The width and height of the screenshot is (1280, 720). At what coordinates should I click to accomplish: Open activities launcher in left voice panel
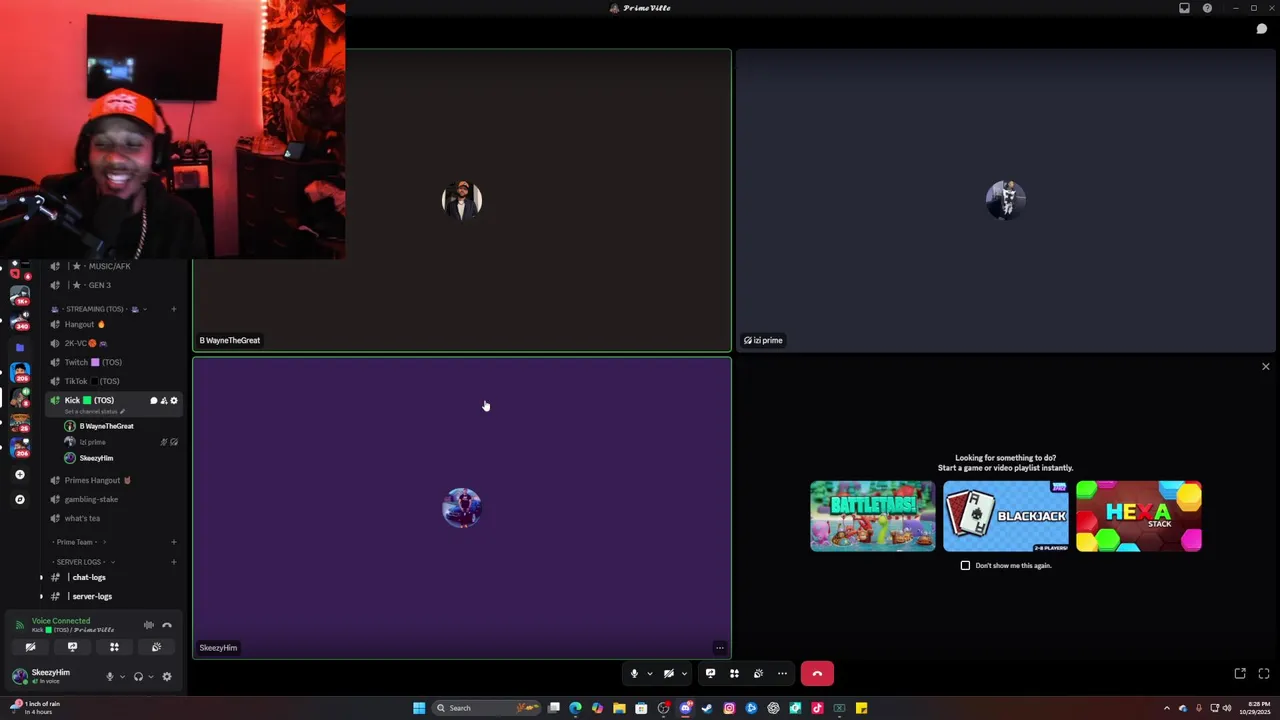pos(114,647)
